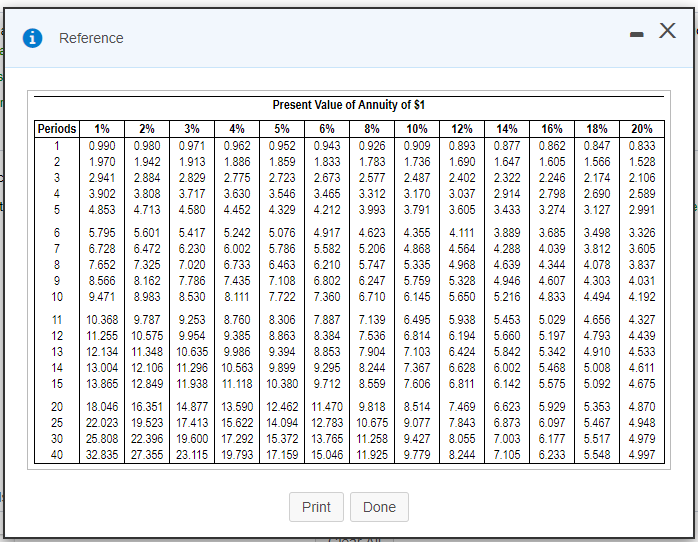Viewport: 698px width, 542px height.
Task: Click cell value 3.605 in period 5
Action: point(462,210)
